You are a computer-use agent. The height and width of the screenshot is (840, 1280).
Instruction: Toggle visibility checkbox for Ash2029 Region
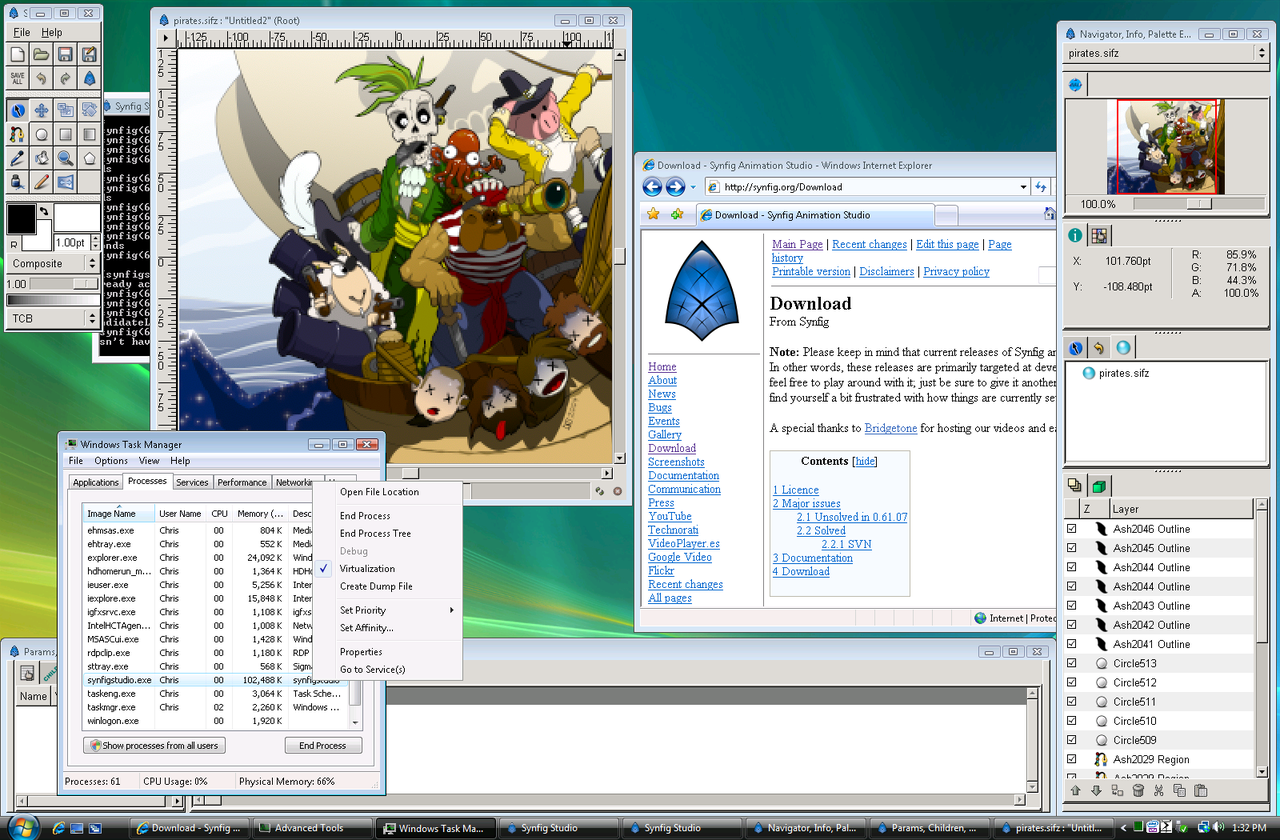pos(1072,759)
